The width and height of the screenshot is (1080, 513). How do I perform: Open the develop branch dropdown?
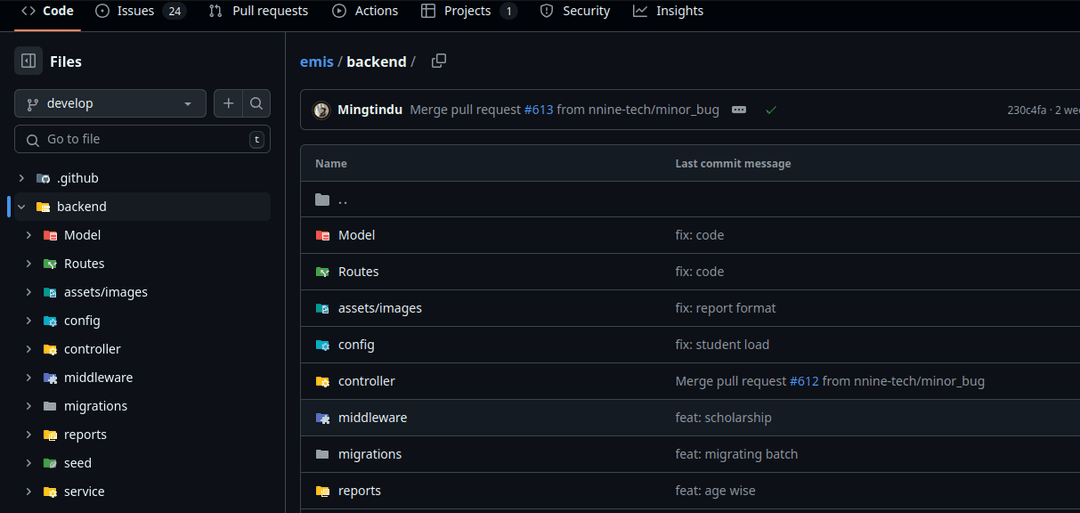[110, 103]
